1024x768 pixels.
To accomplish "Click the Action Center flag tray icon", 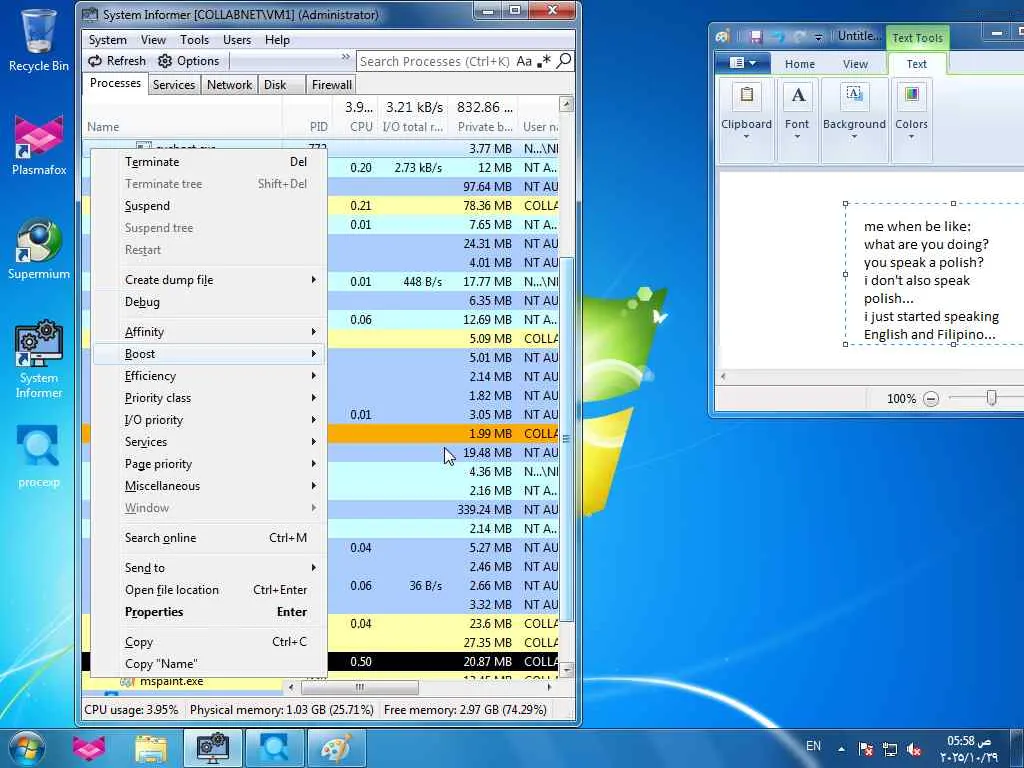I will pyautogui.click(x=866, y=749).
